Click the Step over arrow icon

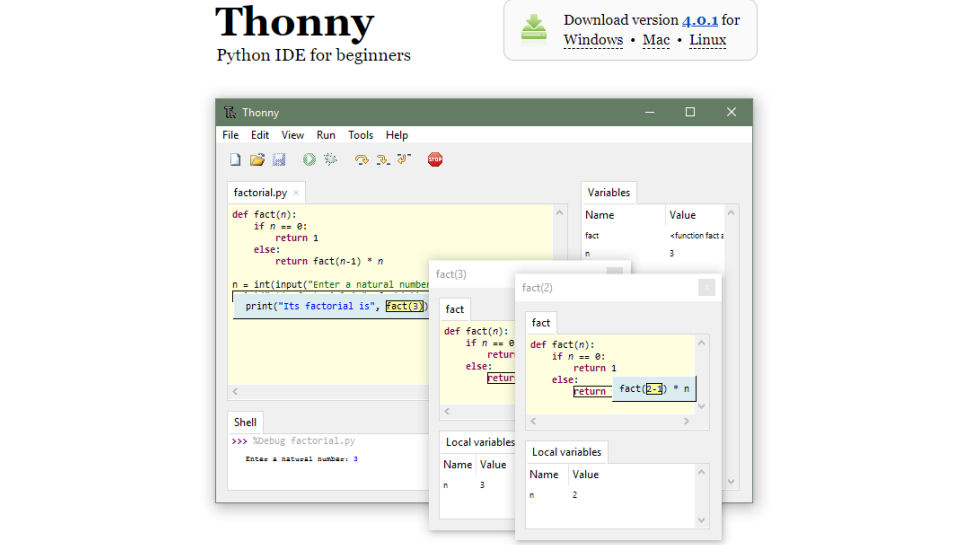click(x=361, y=160)
